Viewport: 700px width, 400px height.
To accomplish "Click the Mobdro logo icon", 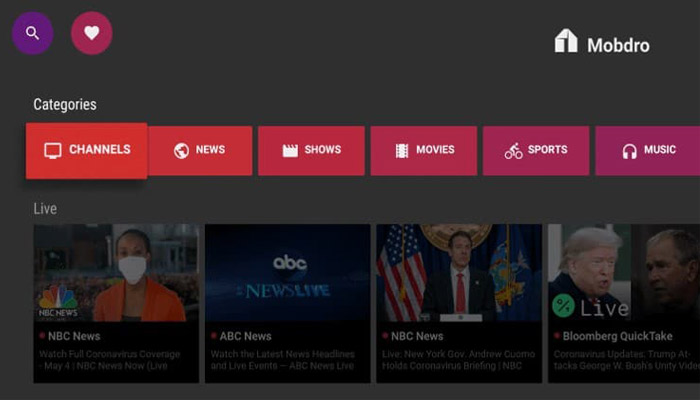I will 566,41.
